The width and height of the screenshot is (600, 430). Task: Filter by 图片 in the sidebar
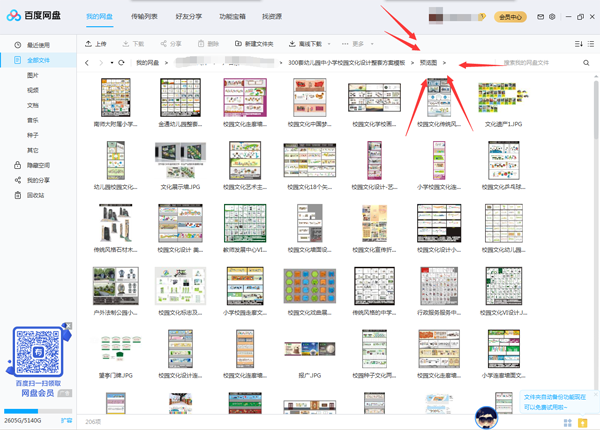(33, 75)
